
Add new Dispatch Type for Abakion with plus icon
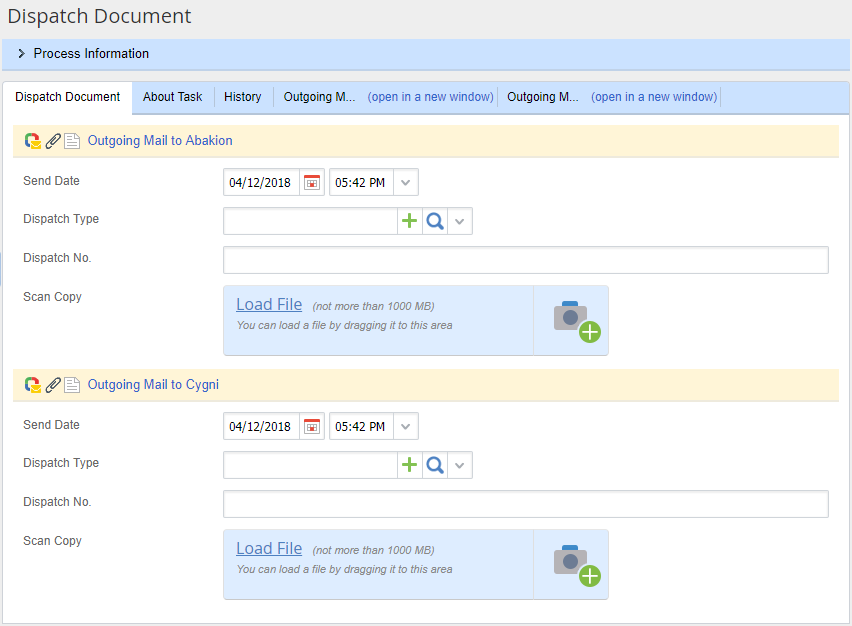[x=409, y=221]
